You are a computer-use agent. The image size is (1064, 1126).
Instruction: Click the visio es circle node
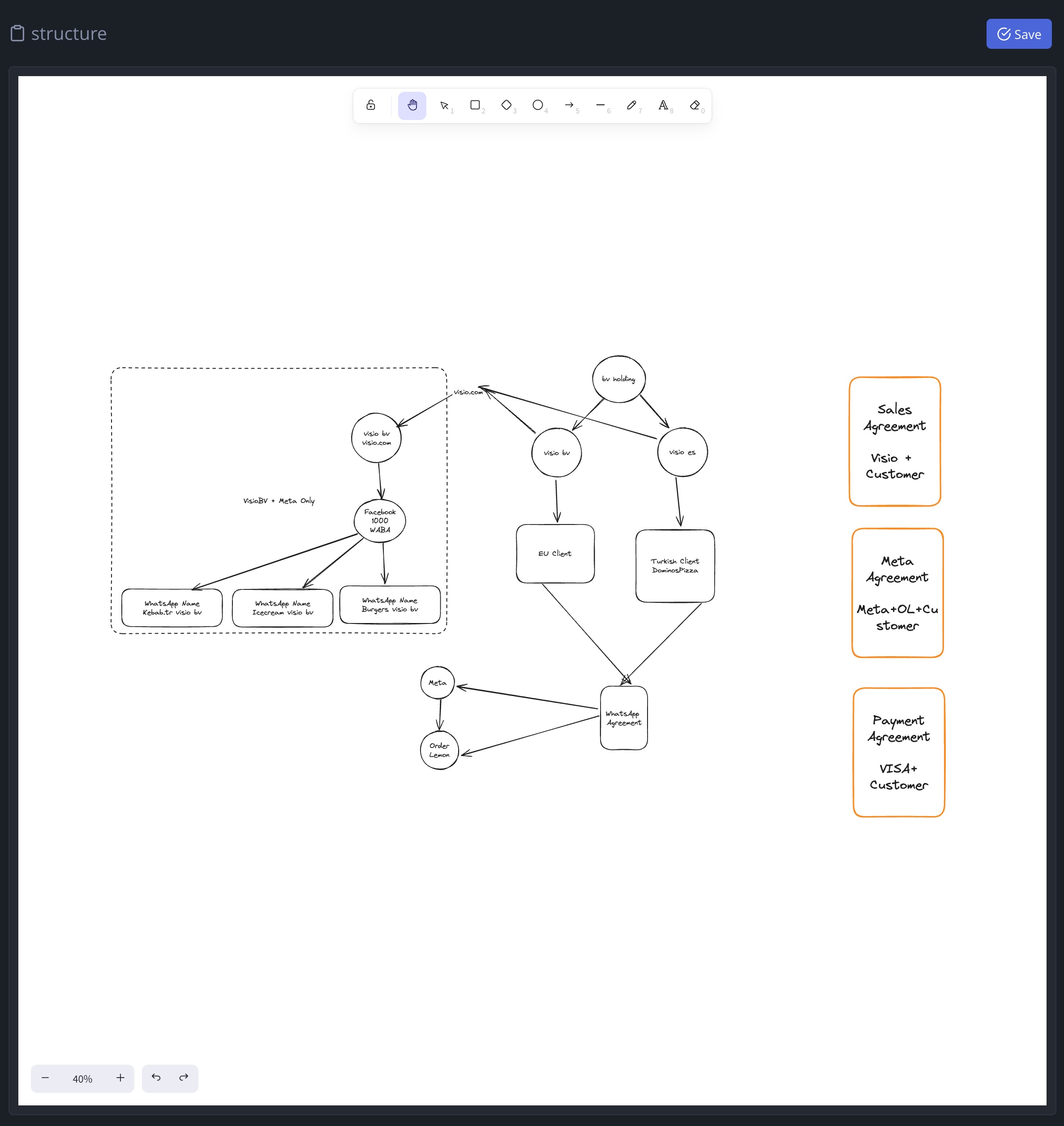pyautogui.click(x=682, y=452)
